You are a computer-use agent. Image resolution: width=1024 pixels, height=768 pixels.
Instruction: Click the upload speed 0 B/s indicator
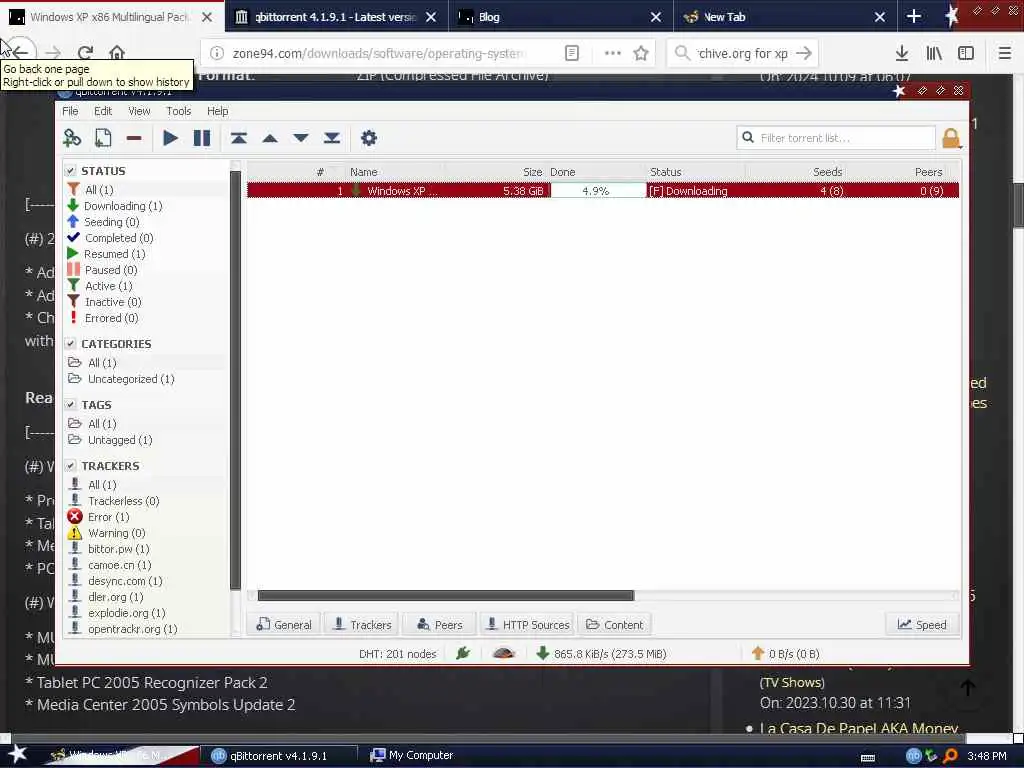pos(786,654)
